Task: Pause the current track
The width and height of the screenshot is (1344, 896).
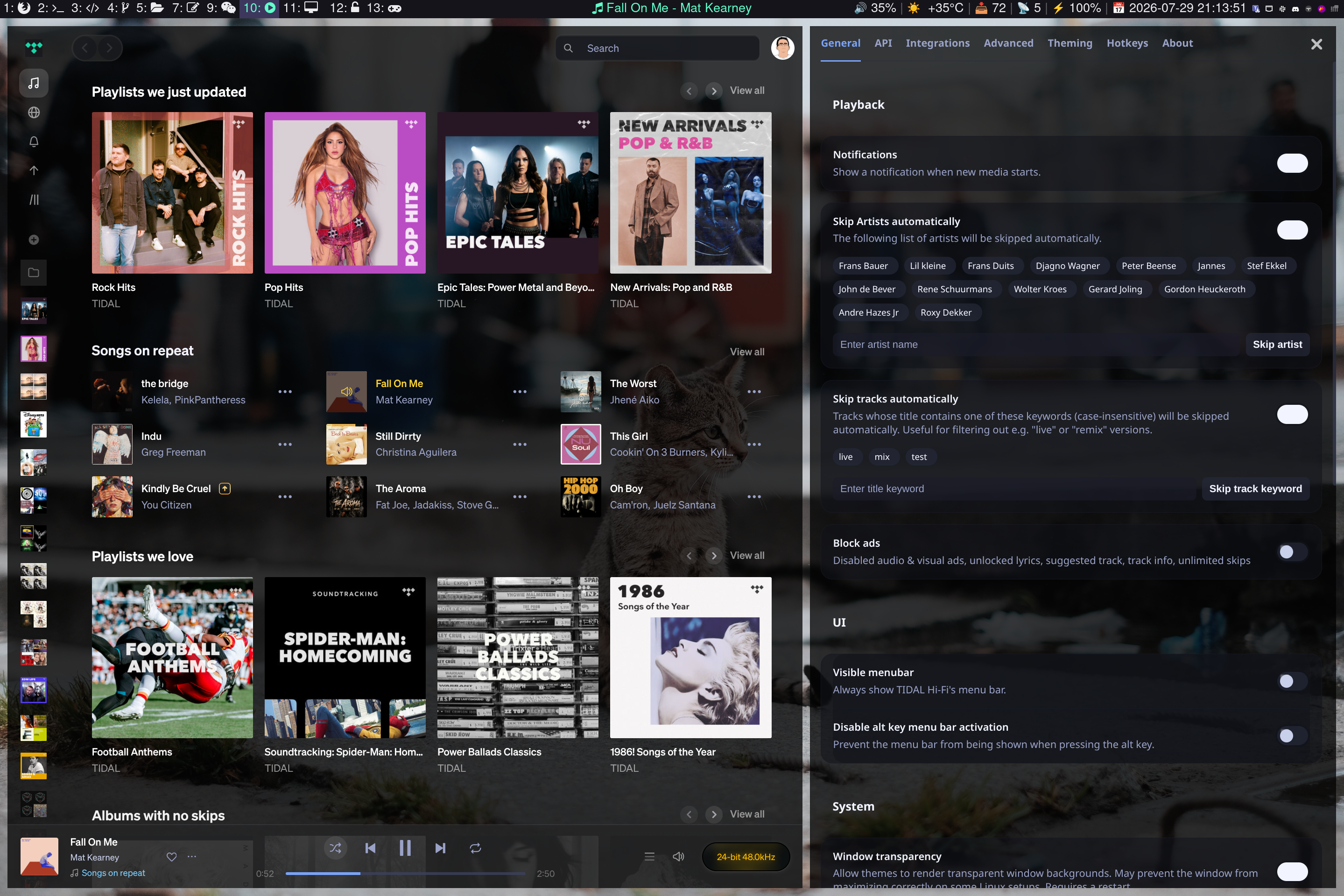Action: tap(405, 848)
